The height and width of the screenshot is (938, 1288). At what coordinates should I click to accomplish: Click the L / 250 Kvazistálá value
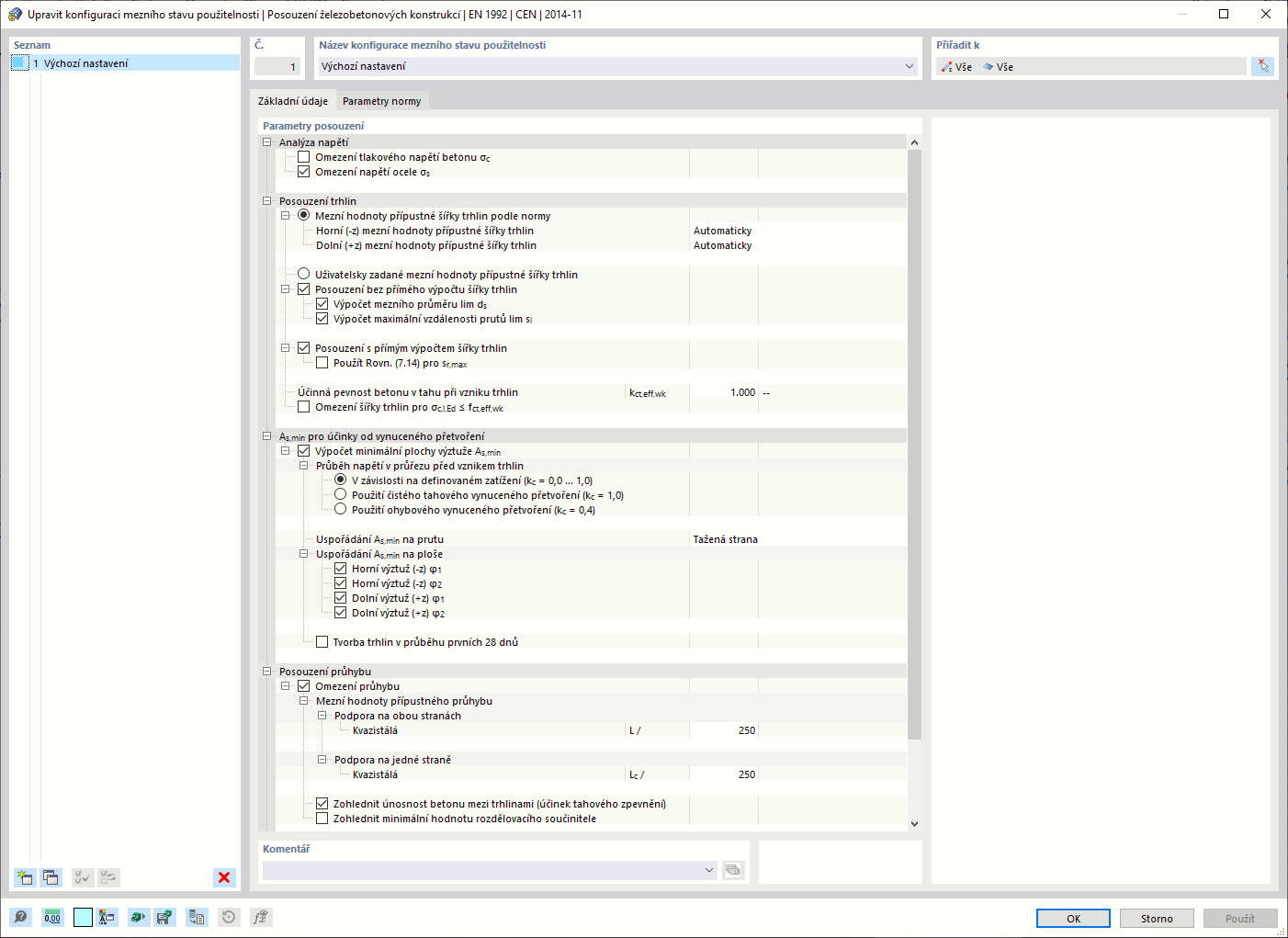click(x=723, y=730)
